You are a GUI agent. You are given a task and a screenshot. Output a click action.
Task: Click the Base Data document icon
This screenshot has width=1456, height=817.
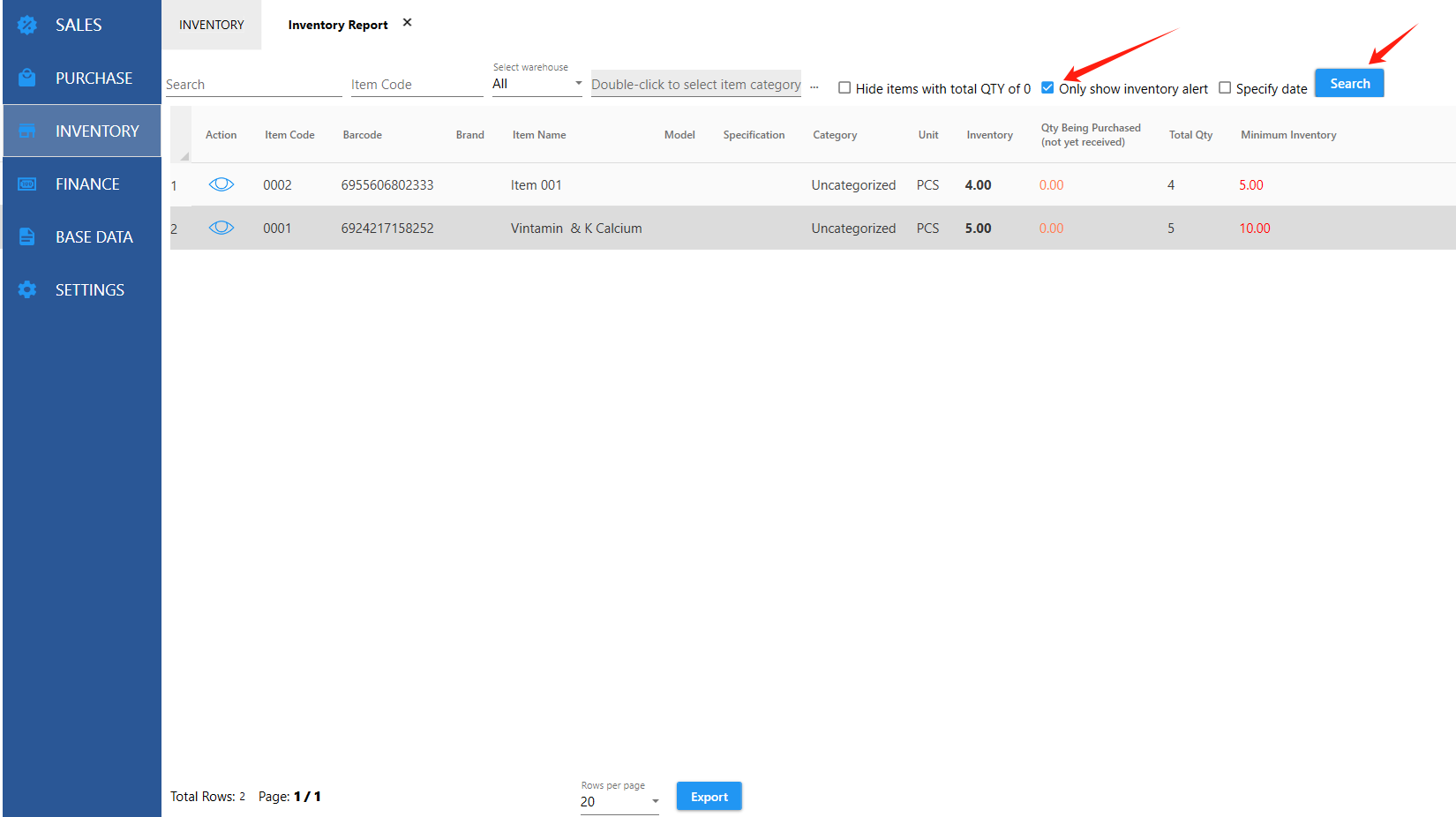pyautogui.click(x=27, y=236)
